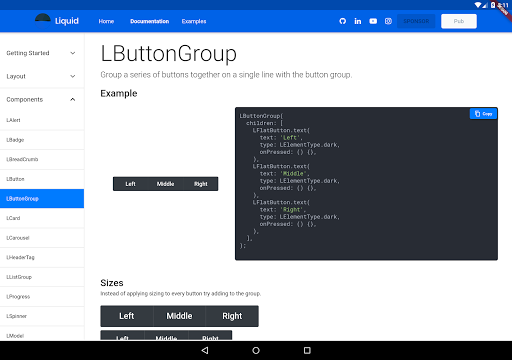This screenshot has height=360, width=512.
Task: Tap the Android back navigation button
Action: tap(205, 350)
